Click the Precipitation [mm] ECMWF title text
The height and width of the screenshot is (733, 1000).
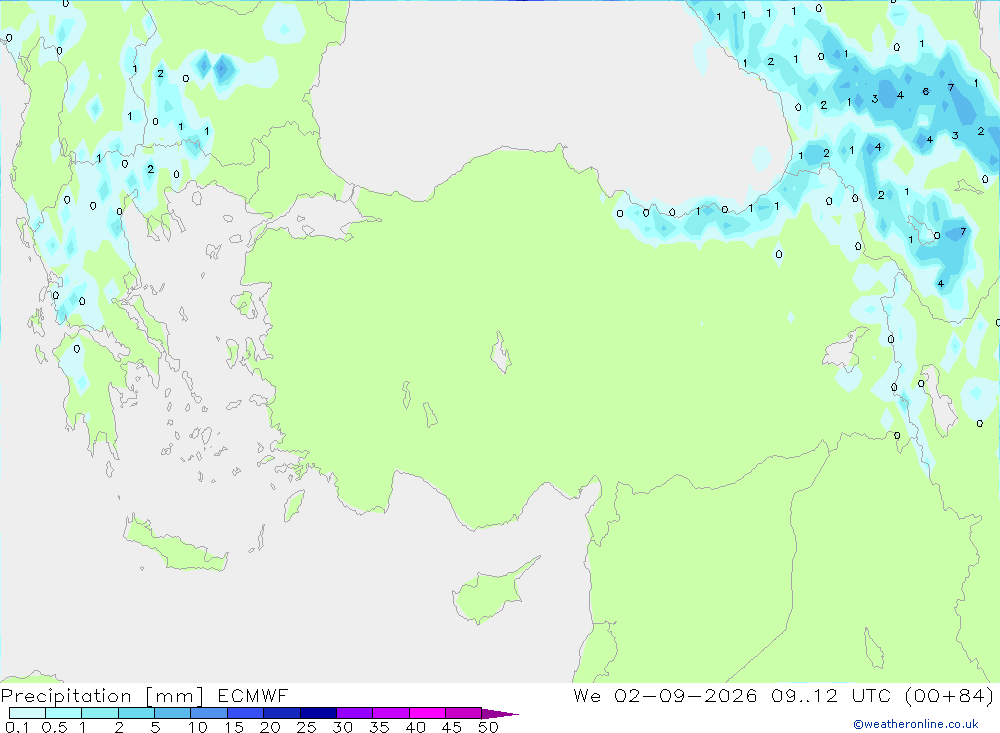click(x=144, y=695)
